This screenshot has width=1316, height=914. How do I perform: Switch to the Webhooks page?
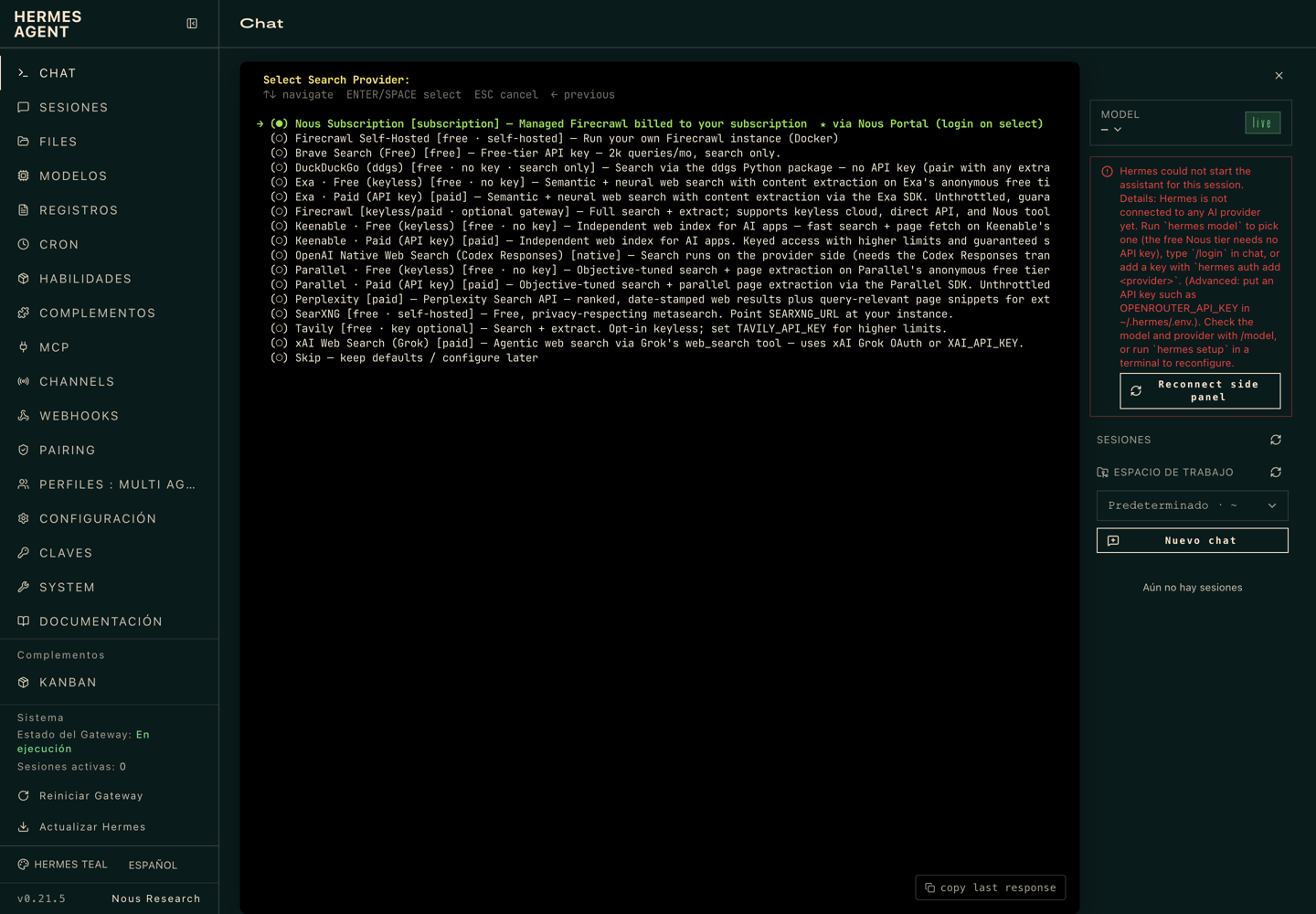pyautogui.click(x=110, y=416)
